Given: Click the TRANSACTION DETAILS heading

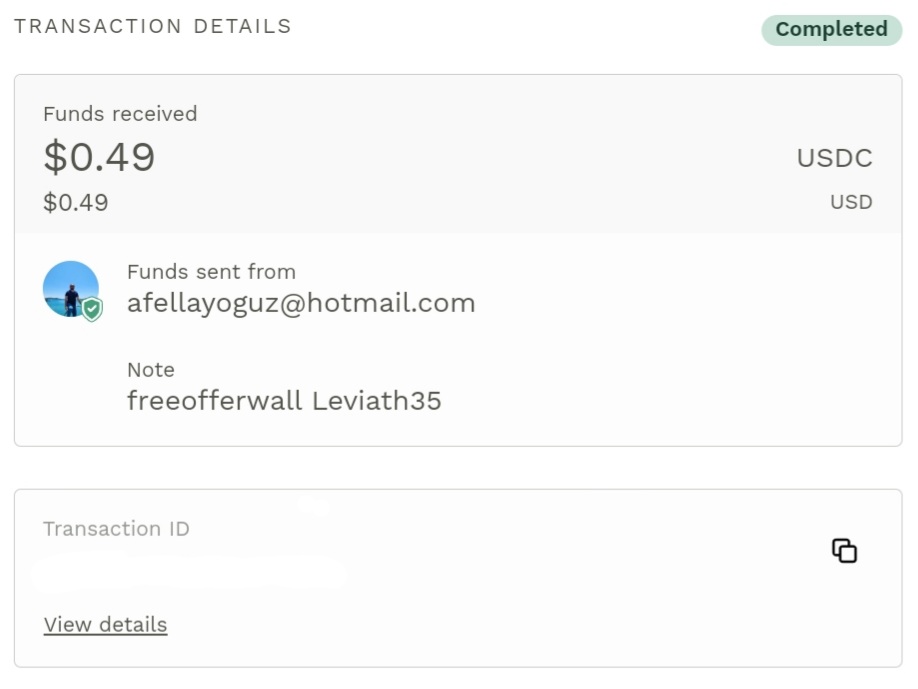Looking at the screenshot, I should pos(153,26).
